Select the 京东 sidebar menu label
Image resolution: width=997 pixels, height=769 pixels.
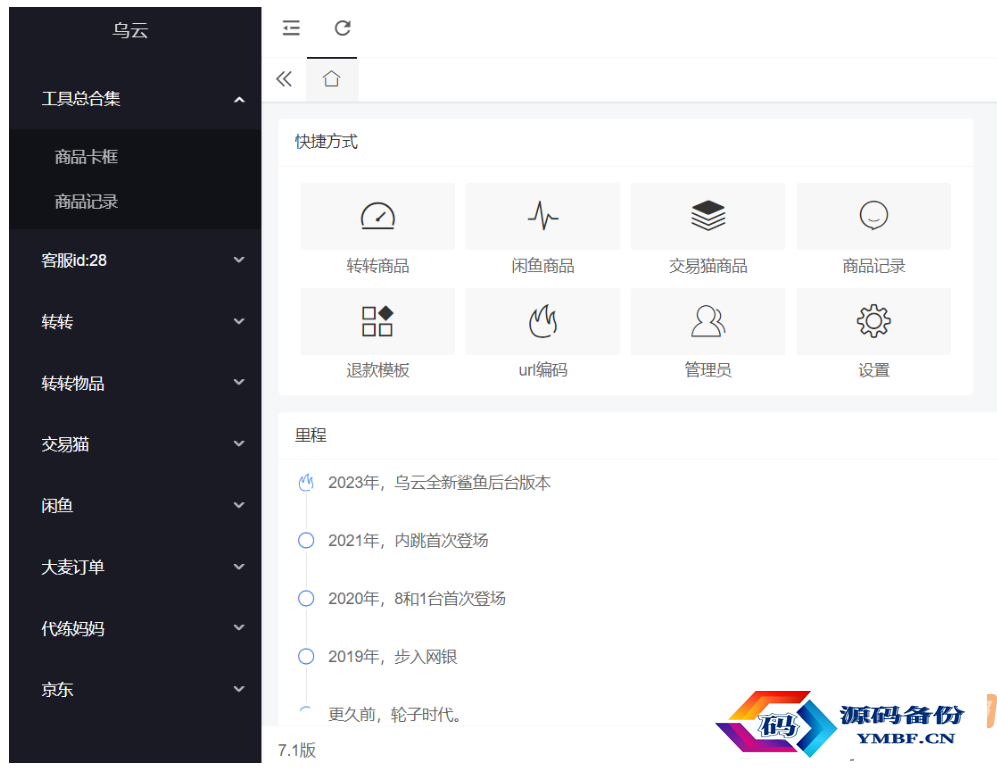tap(57, 689)
